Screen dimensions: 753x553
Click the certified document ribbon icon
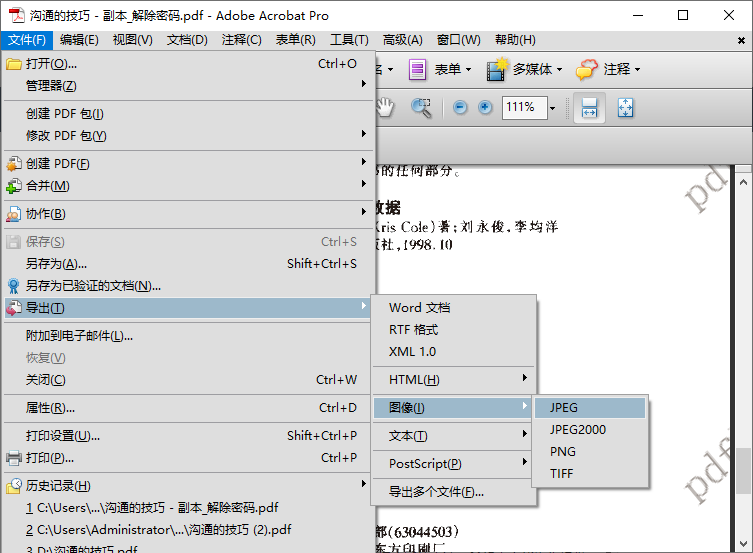click(14, 286)
